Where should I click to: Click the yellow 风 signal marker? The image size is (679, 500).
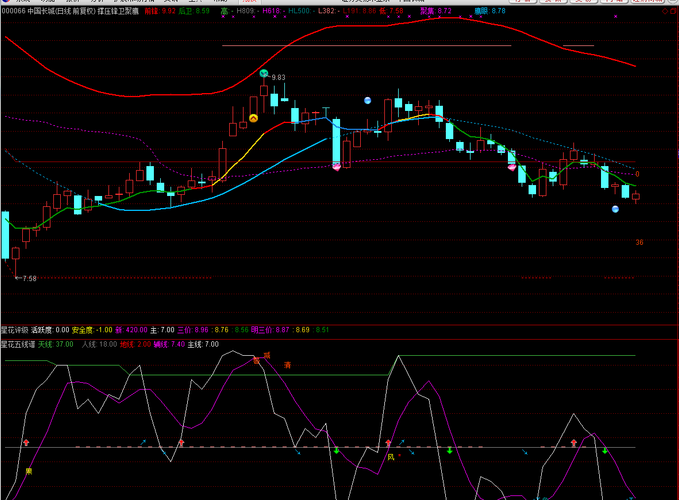pos(391,457)
